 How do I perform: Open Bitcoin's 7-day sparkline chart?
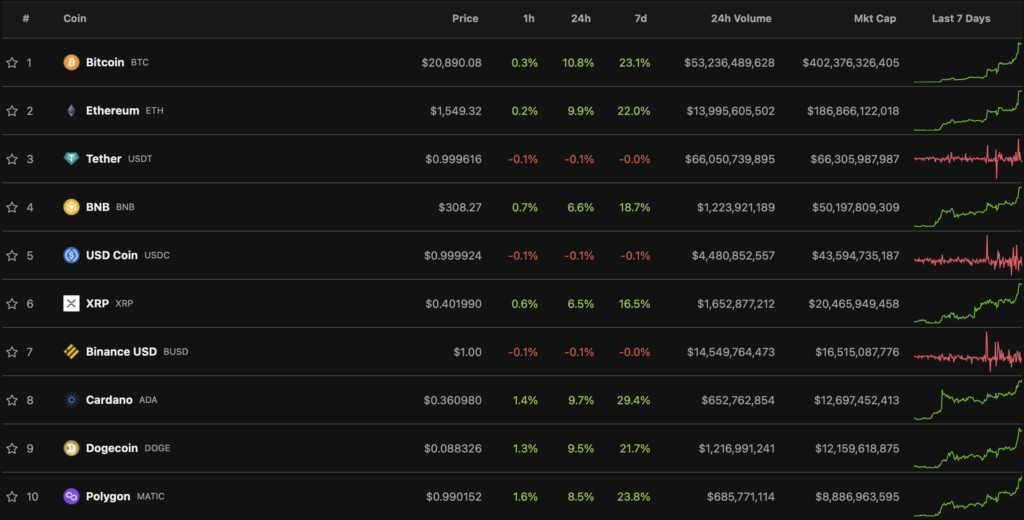(968, 63)
